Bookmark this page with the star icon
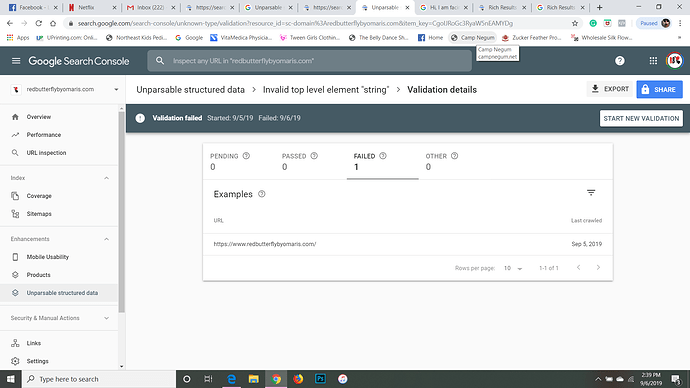 coord(575,23)
